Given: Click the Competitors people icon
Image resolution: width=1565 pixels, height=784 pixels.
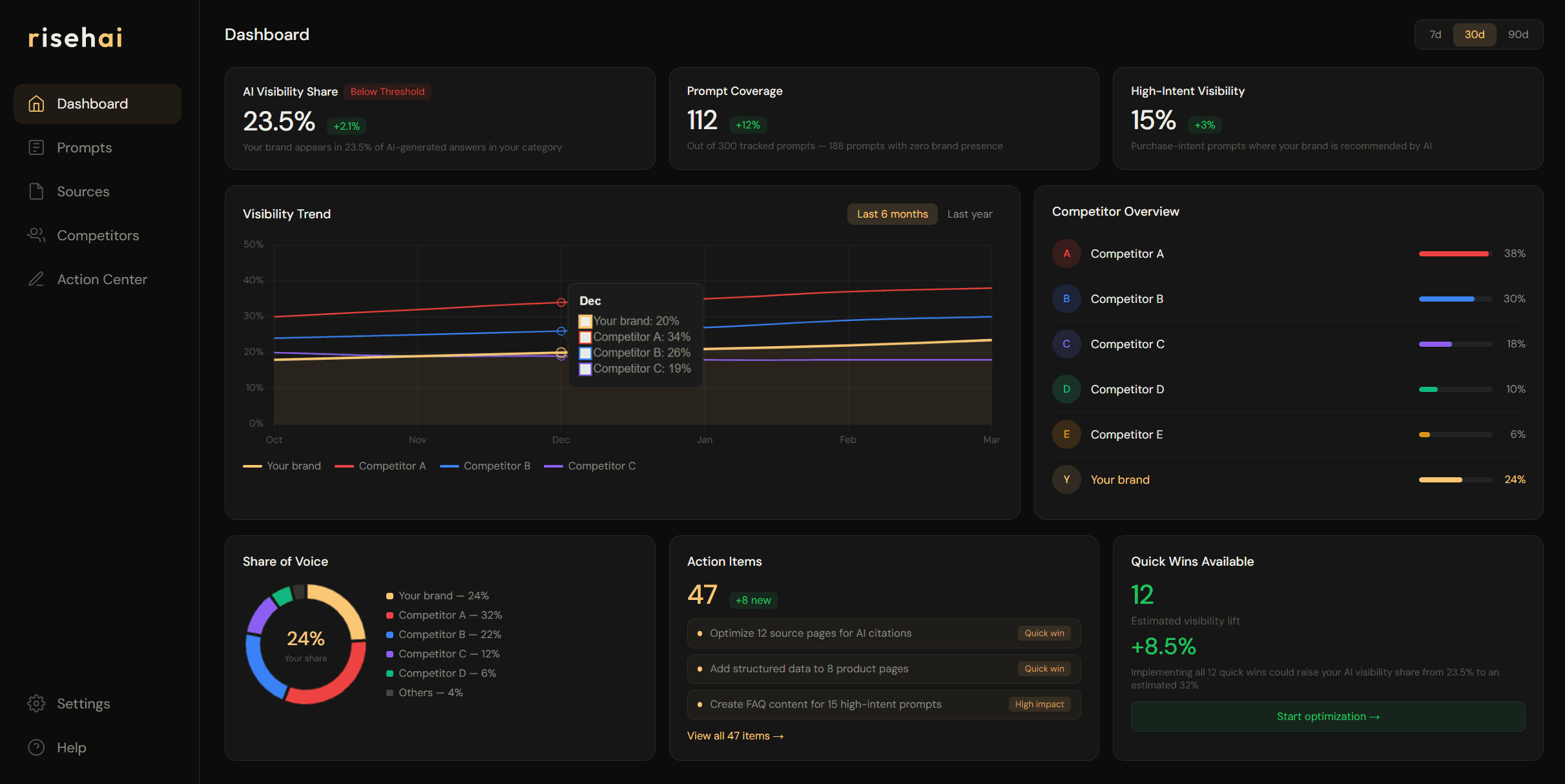Looking at the screenshot, I should click(x=36, y=236).
